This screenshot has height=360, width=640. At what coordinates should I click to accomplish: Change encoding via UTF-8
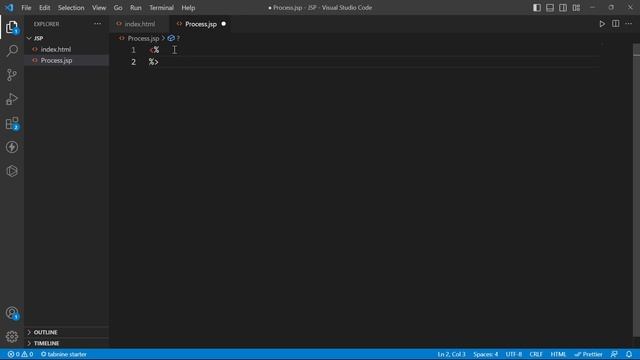513,354
